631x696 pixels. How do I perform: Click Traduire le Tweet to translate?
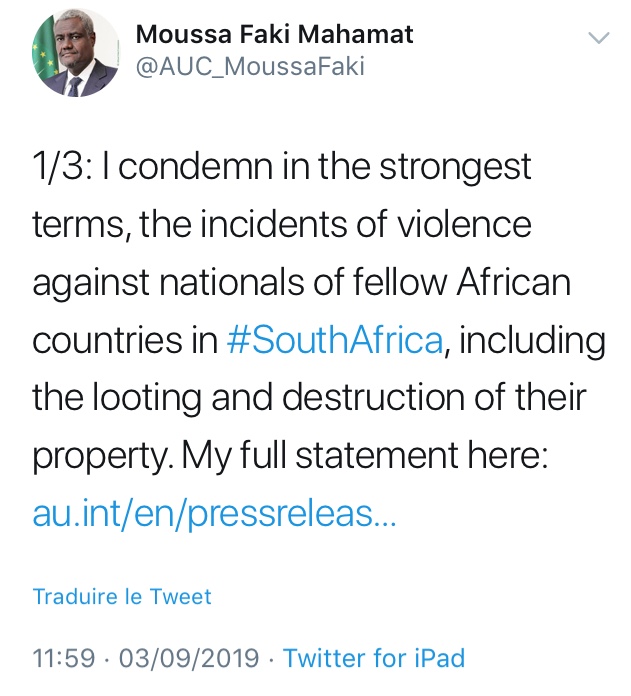tap(122, 597)
